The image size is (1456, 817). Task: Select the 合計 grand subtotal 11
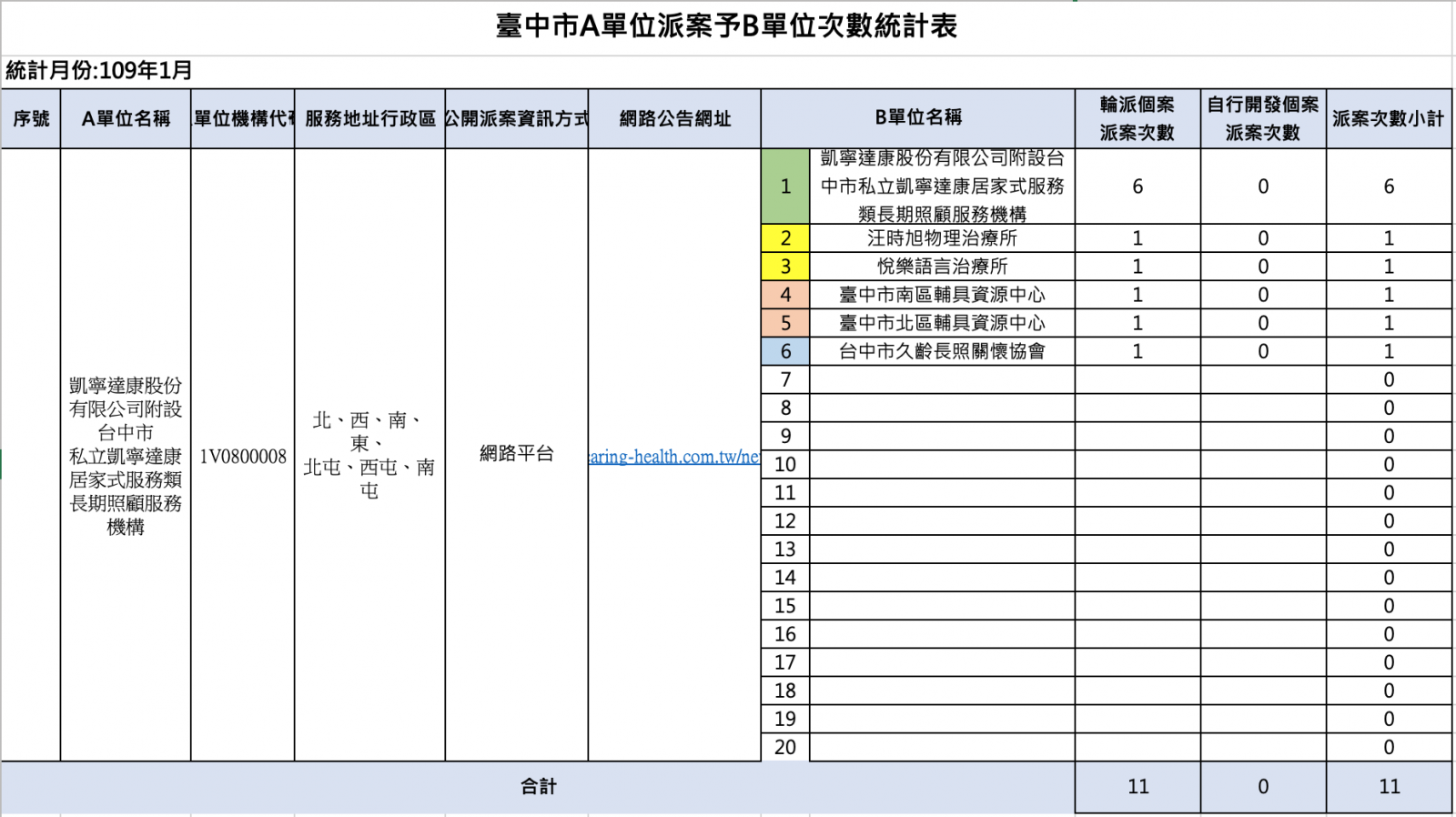click(1389, 787)
